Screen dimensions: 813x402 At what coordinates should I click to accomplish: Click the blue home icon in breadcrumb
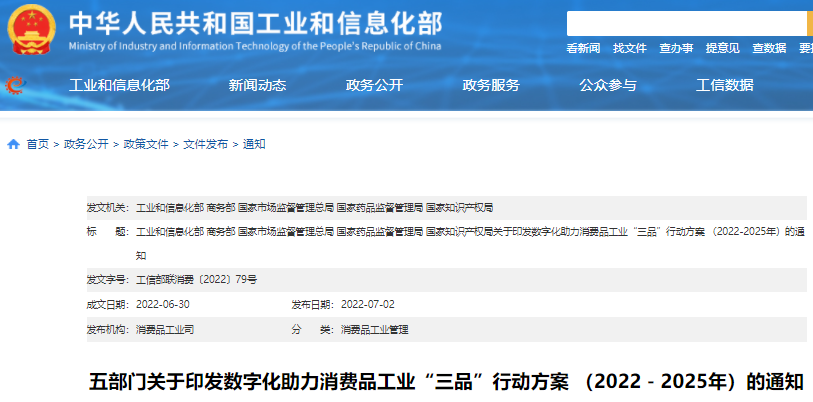coord(13,144)
